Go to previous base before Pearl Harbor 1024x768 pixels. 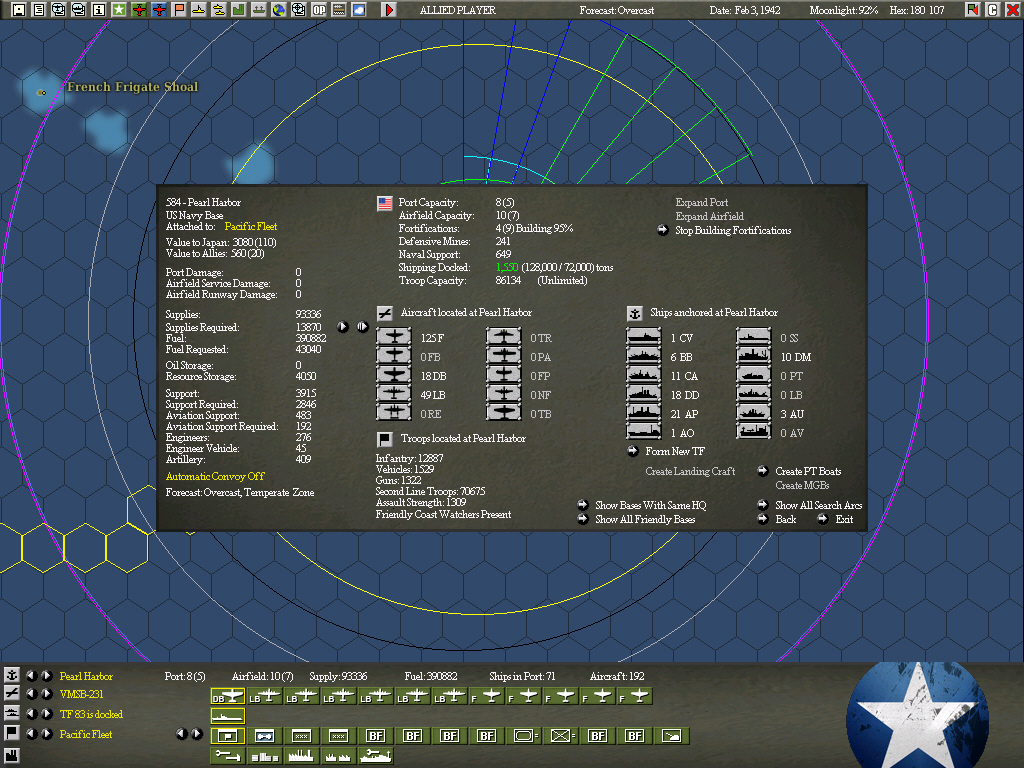point(31,675)
